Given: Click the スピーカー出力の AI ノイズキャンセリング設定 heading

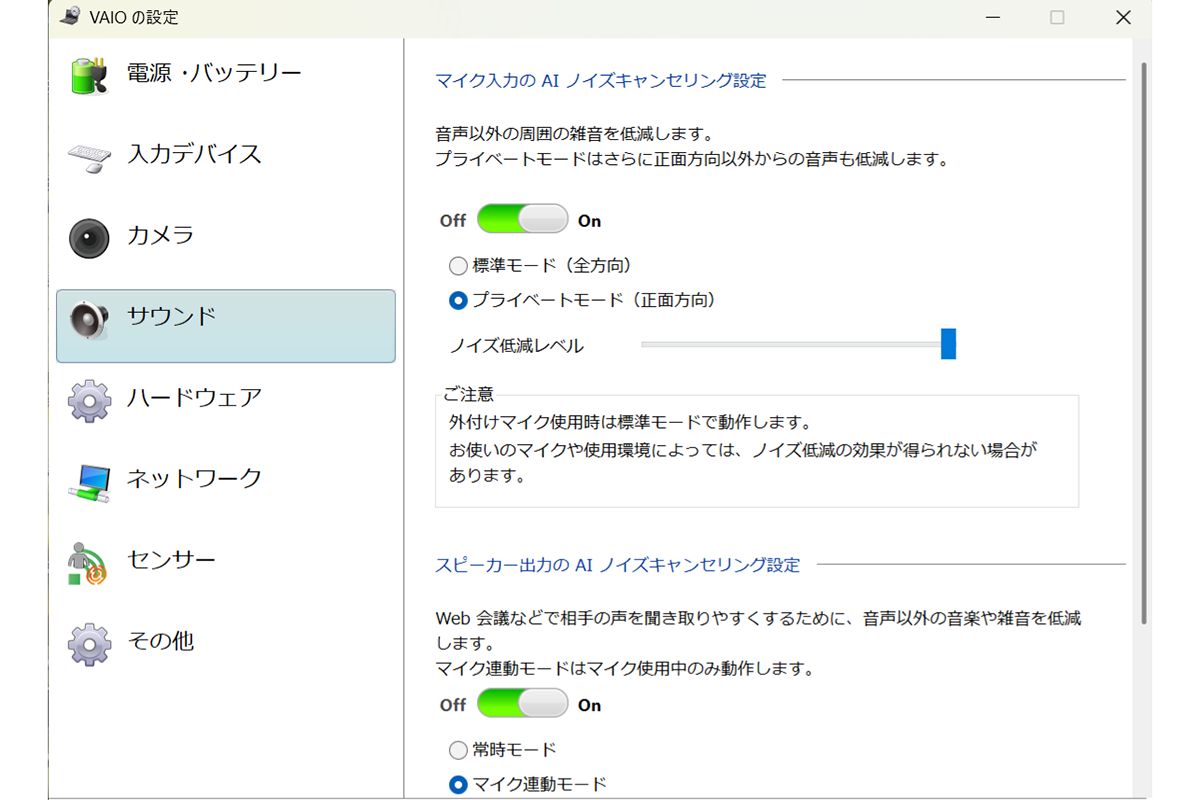Looking at the screenshot, I should (x=618, y=565).
